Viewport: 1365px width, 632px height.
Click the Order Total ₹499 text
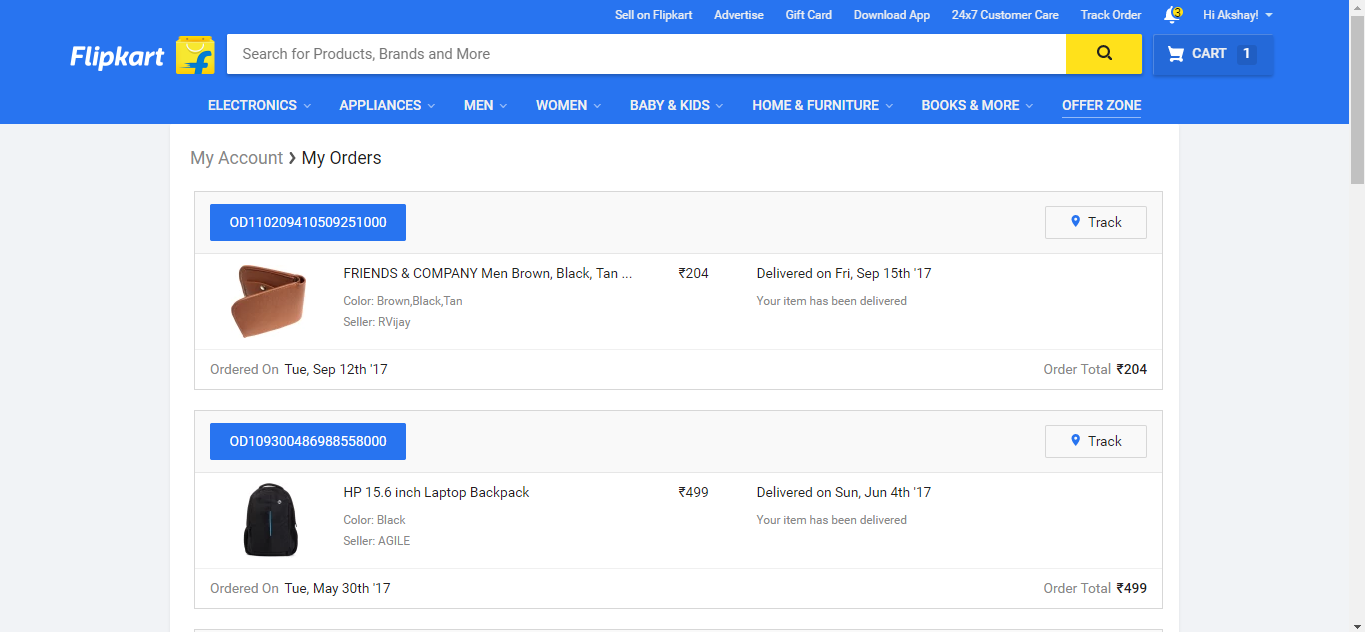[x=1095, y=588]
